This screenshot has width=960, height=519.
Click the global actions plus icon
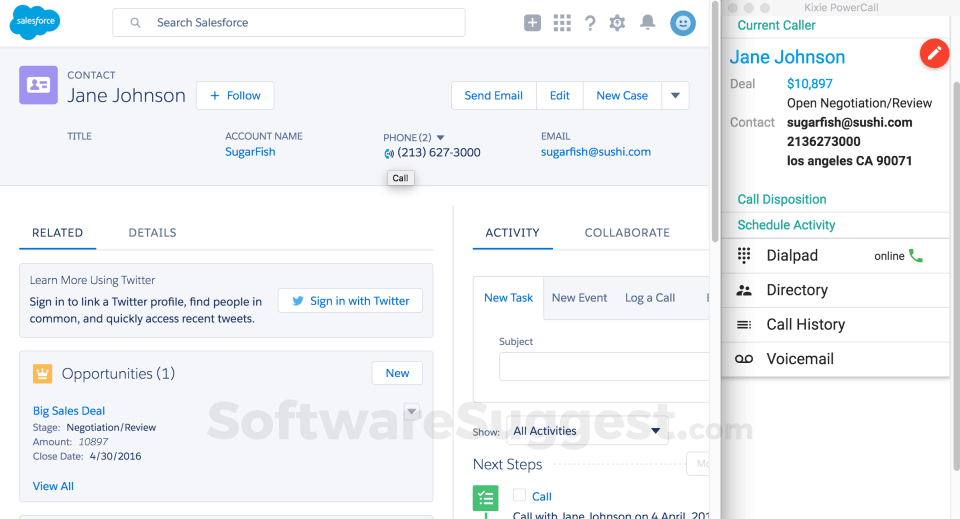click(532, 23)
